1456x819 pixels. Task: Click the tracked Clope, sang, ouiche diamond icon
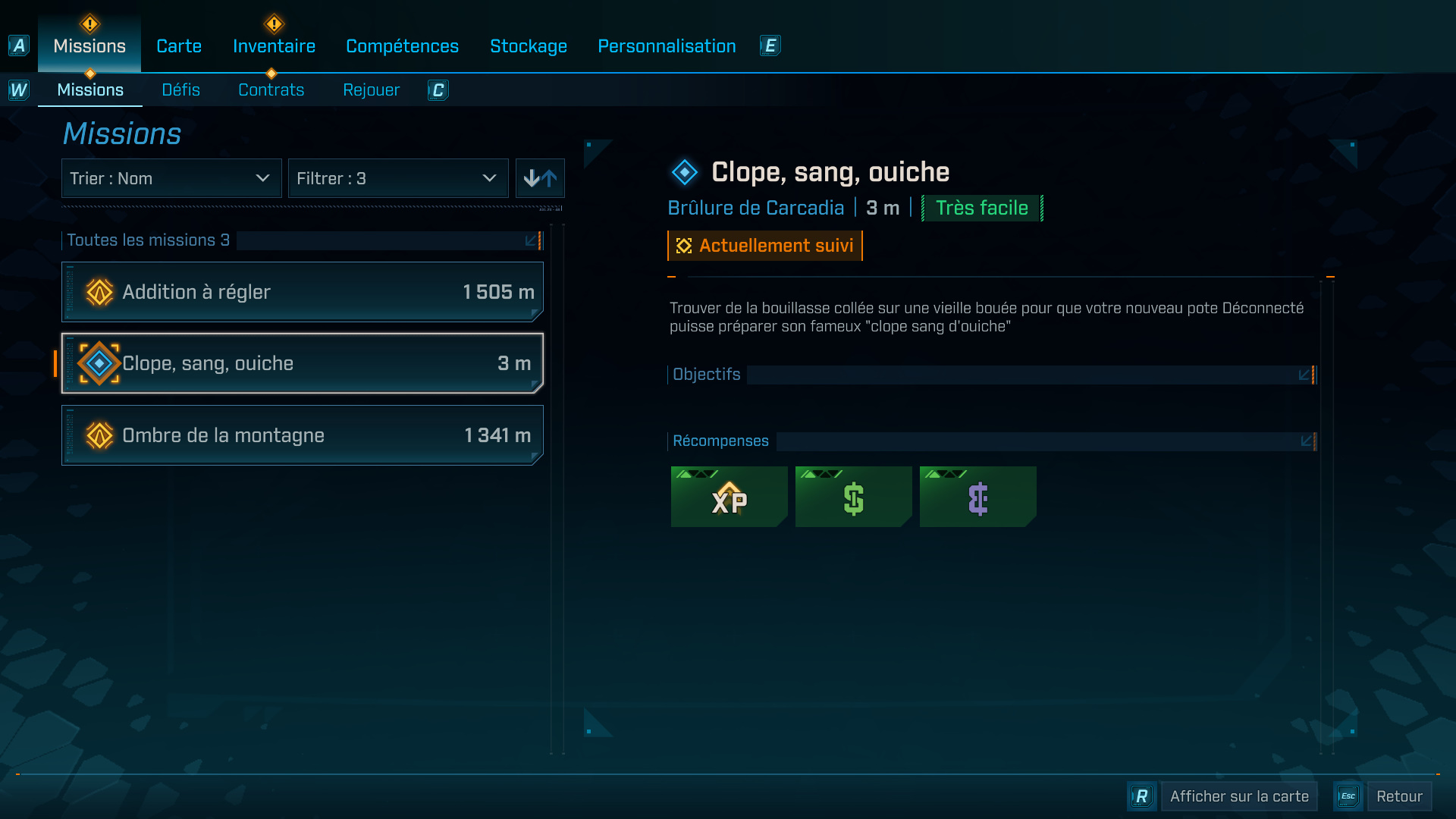pos(99,363)
